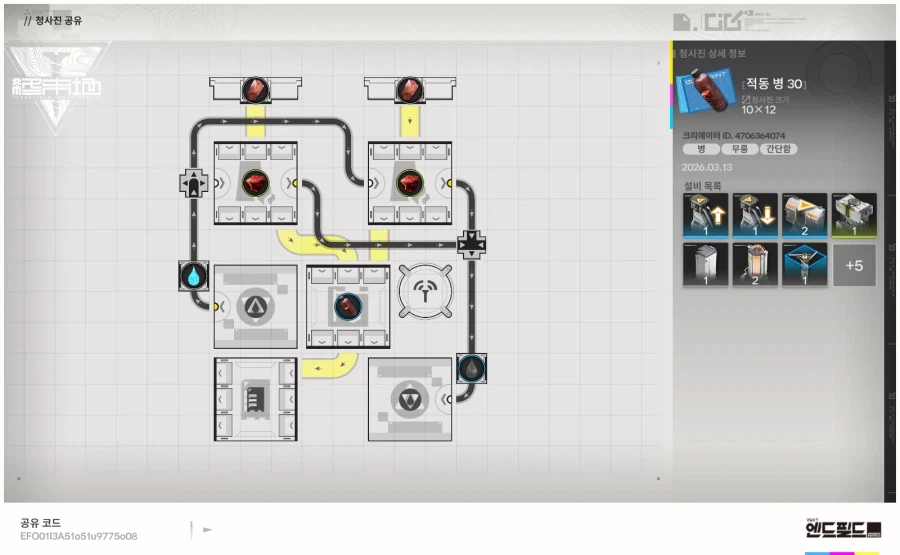
Task: Click the equipment tile with down arrow
Action: 754,216
